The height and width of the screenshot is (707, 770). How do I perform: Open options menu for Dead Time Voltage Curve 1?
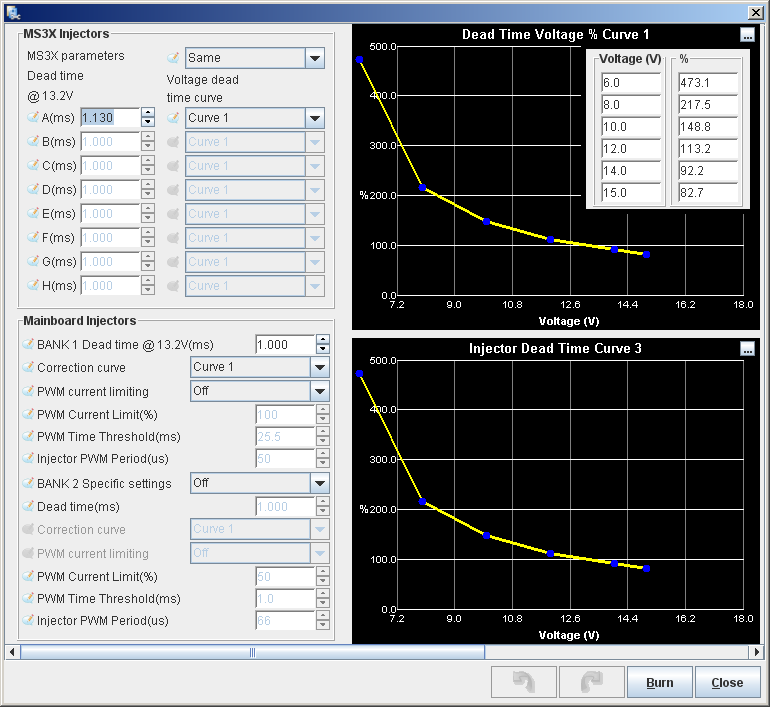(x=747, y=35)
